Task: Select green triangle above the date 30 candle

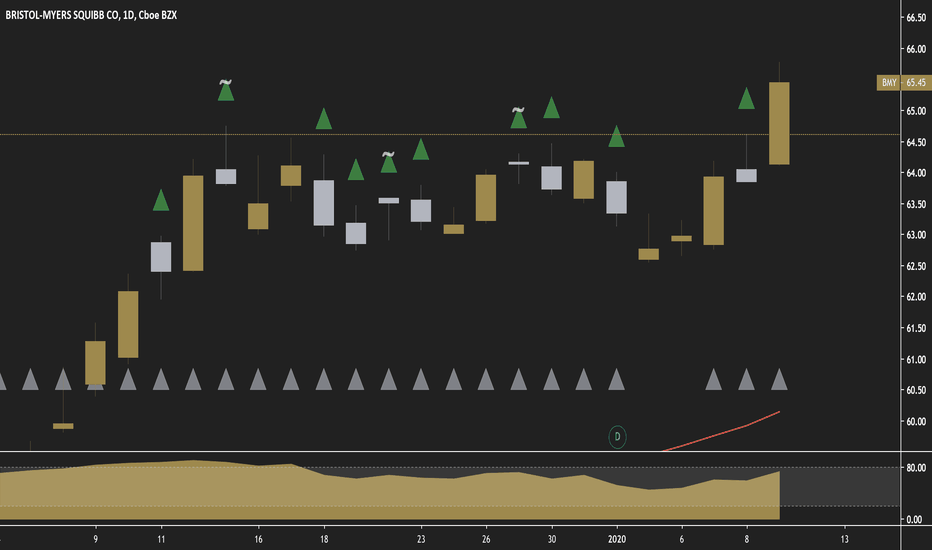Action: pyautogui.click(x=552, y=108)
